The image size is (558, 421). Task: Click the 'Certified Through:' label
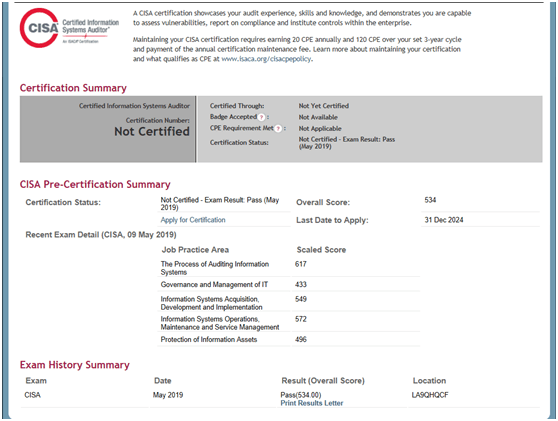click(x=237, y=106)
